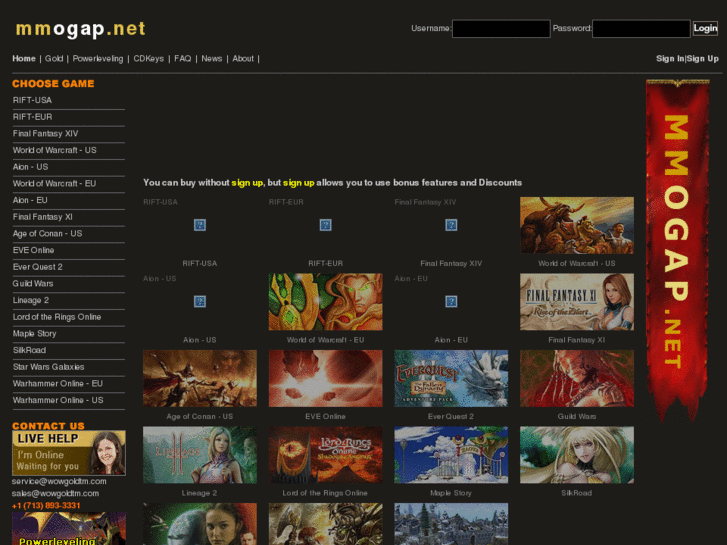
Task: Click the Live Help online banner
Action: [69, 453]
